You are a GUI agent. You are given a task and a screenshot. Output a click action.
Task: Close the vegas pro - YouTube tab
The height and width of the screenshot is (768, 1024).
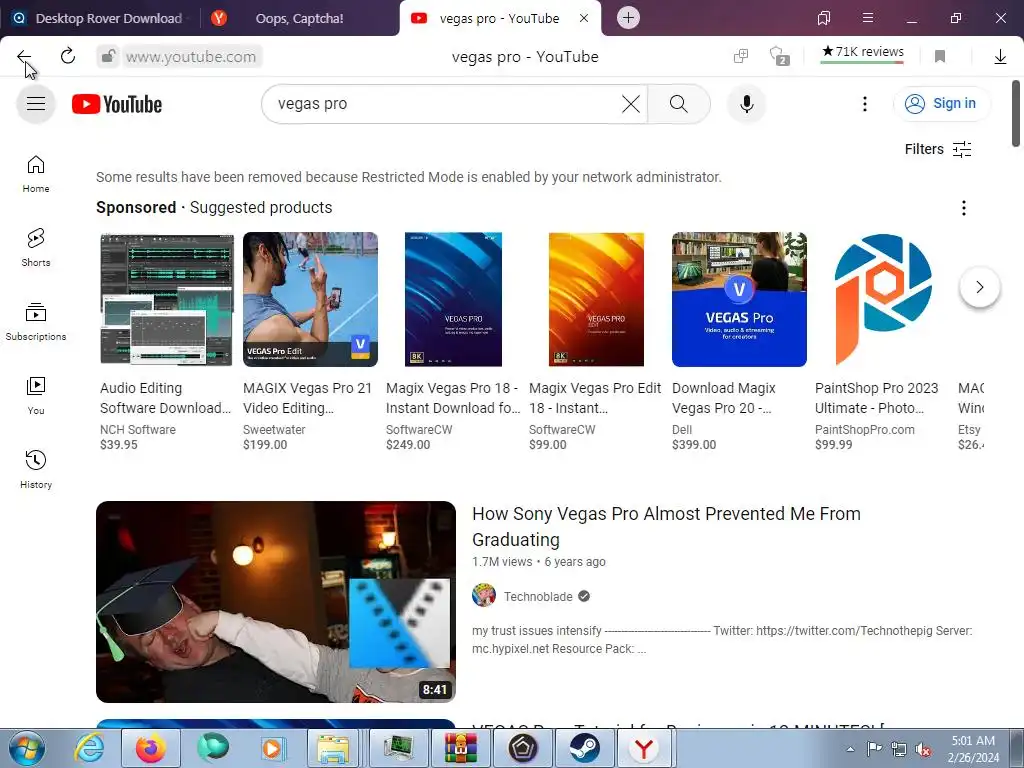pyautogui.click(x=584, y=18)
